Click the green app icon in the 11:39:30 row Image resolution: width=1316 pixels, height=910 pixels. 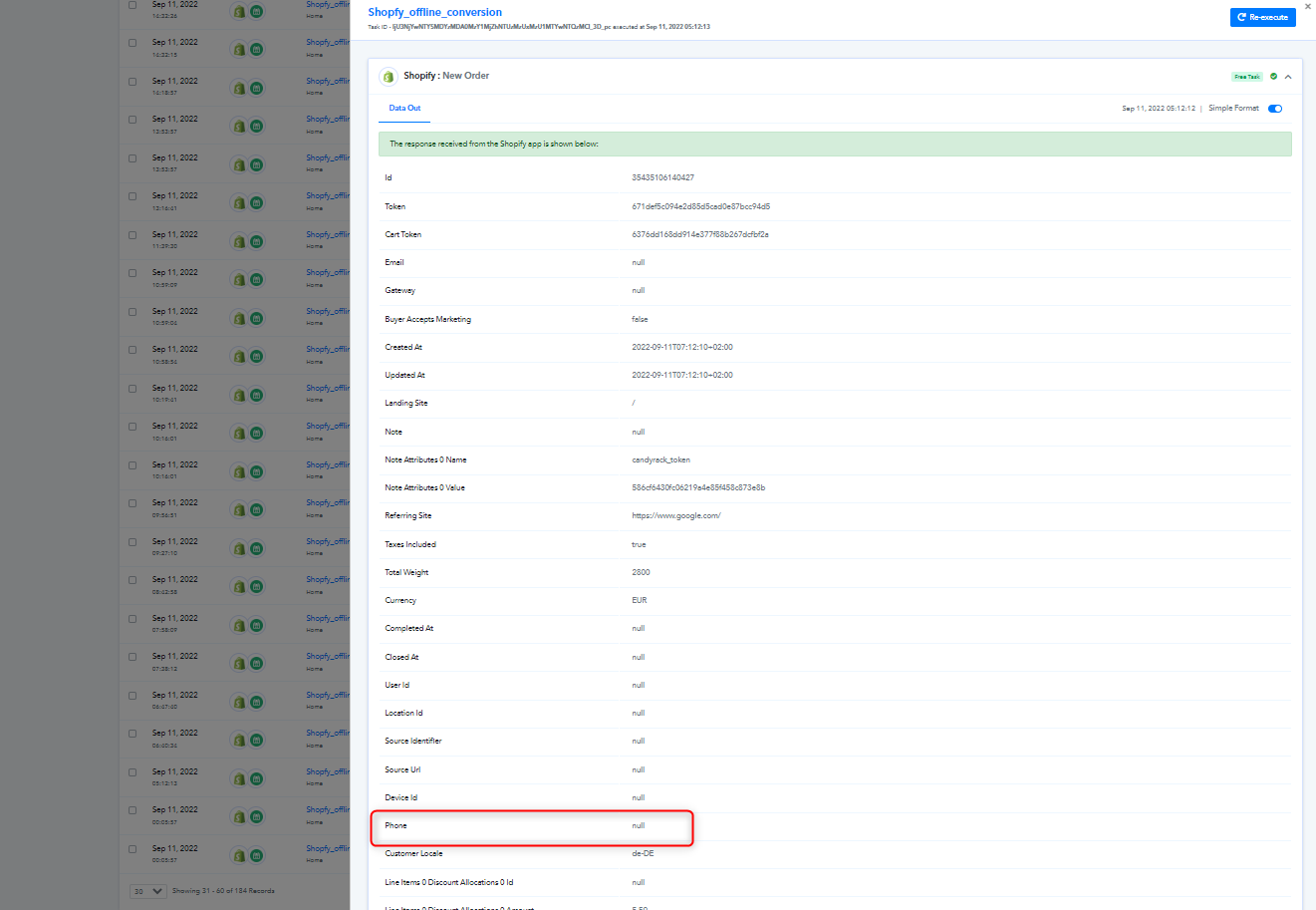point(256,242)
